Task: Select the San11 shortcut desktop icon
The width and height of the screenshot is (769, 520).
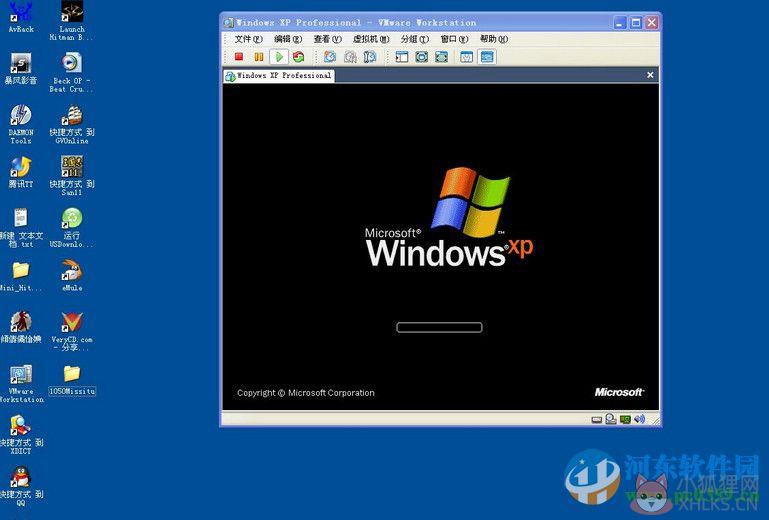Action: tap(72, 176)
